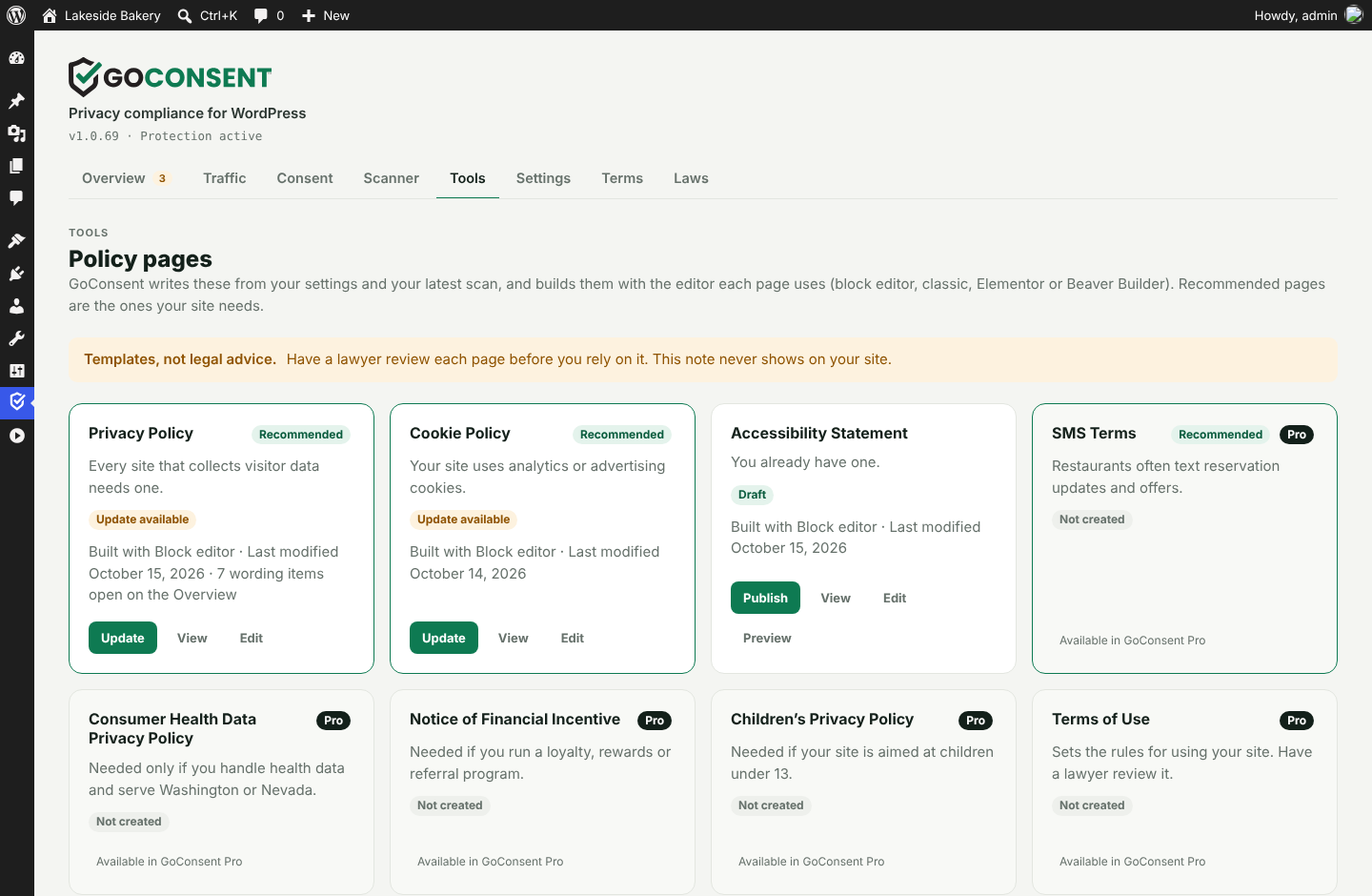Open the Plugins sidebar icon
Image resolution: width=1372 pixels, height=896 pixels.
click(16, 274)
